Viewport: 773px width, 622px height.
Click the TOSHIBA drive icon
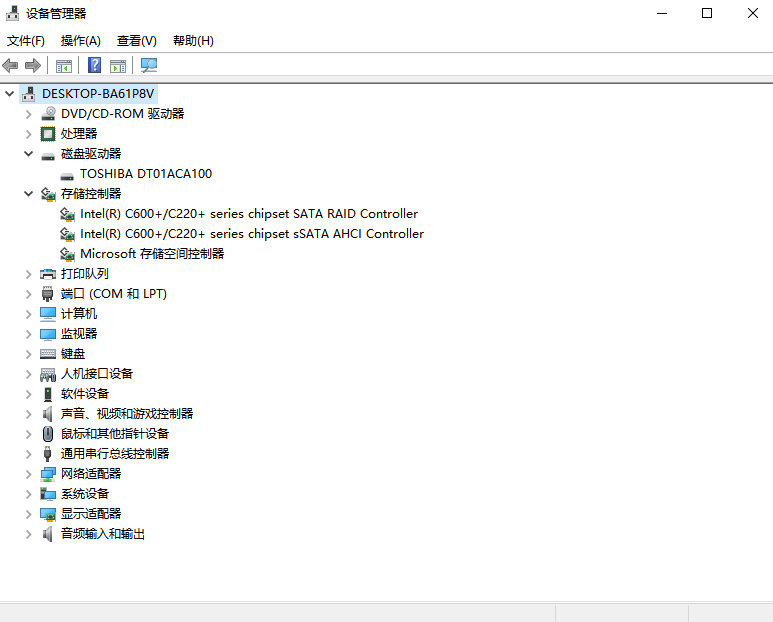67,176
